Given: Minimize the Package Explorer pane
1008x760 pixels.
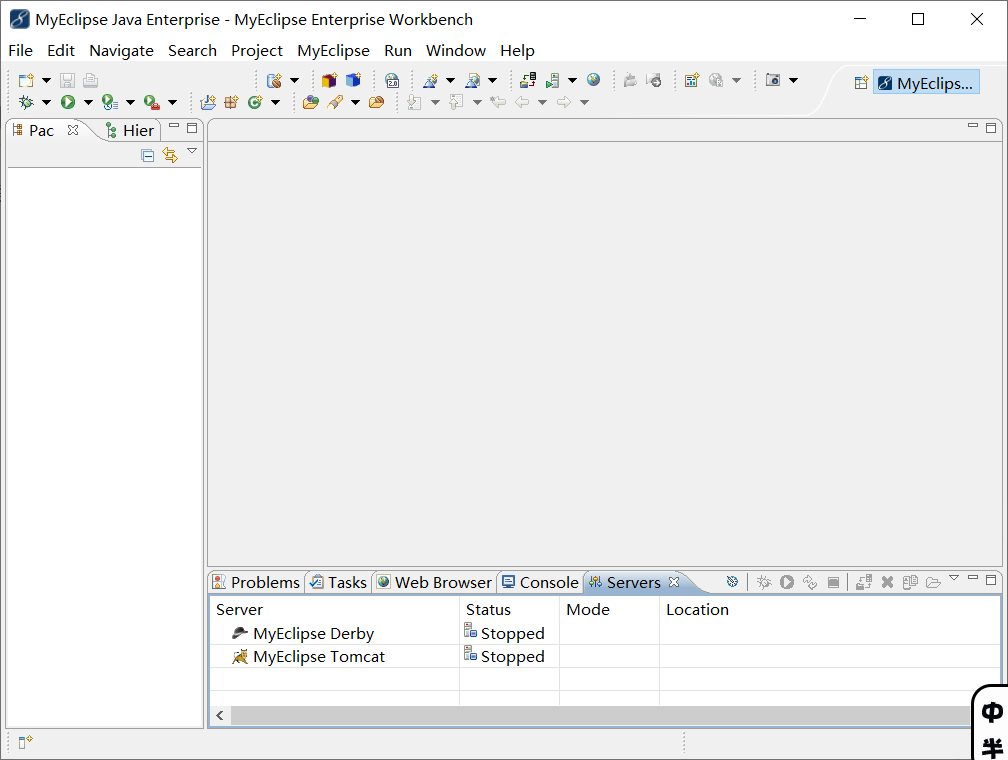Looking at the screenshot, I should [174, 126].
